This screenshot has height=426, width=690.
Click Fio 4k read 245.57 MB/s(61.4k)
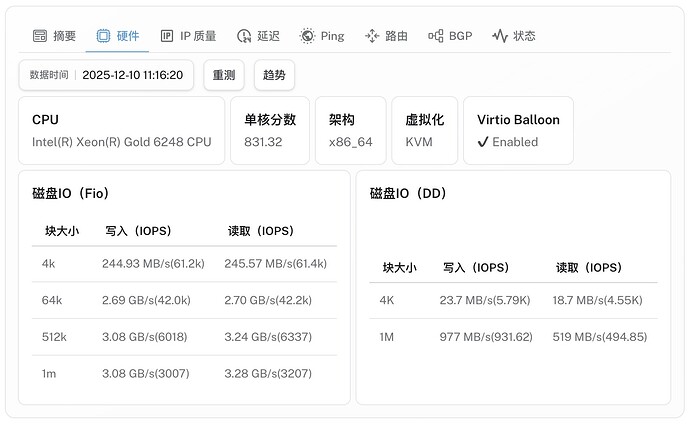click(x=275, y=263)
